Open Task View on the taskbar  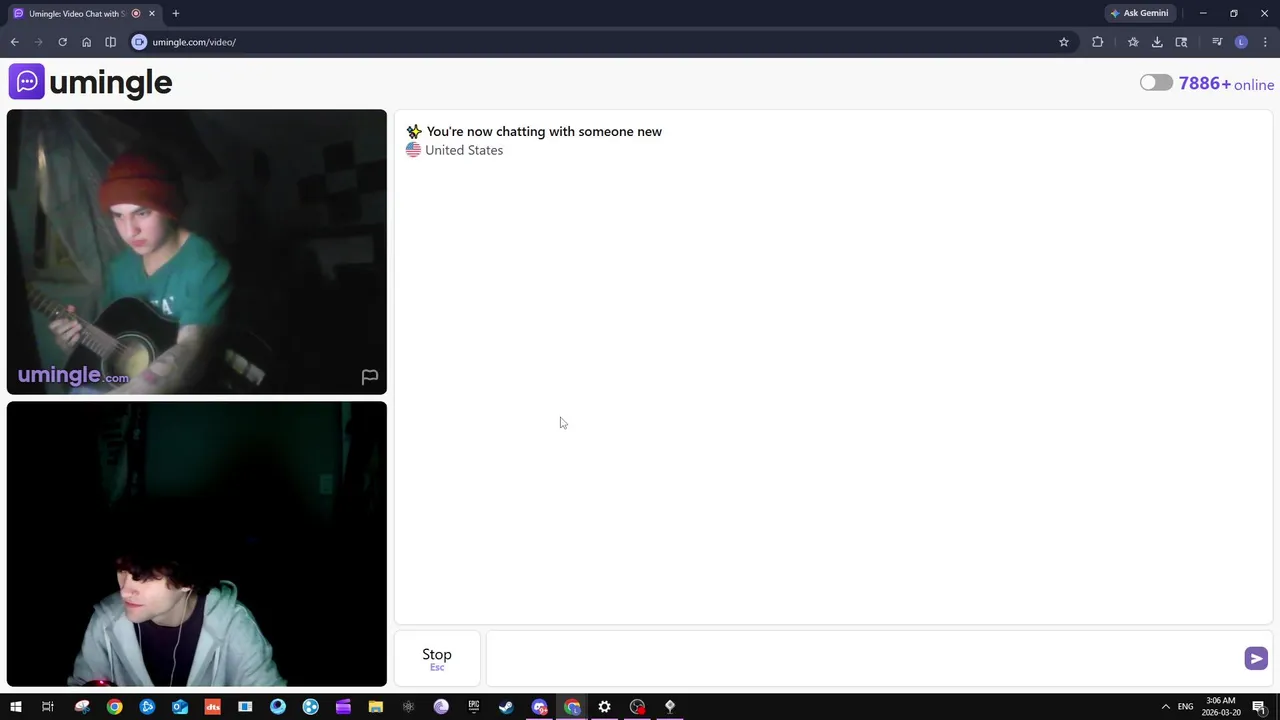pos(47,707)
